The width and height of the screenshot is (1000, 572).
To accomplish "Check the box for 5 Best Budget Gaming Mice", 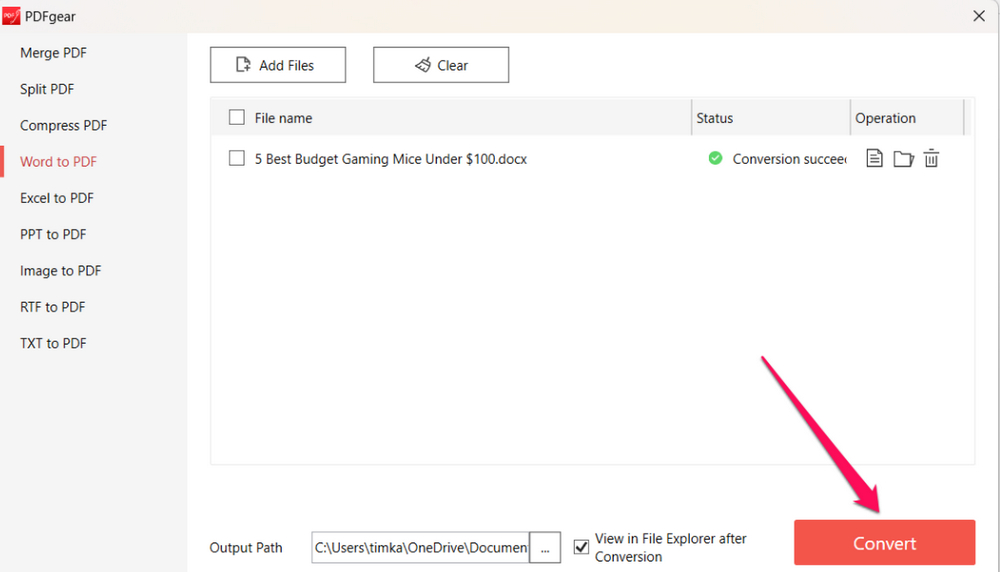I will click(237, 158).
